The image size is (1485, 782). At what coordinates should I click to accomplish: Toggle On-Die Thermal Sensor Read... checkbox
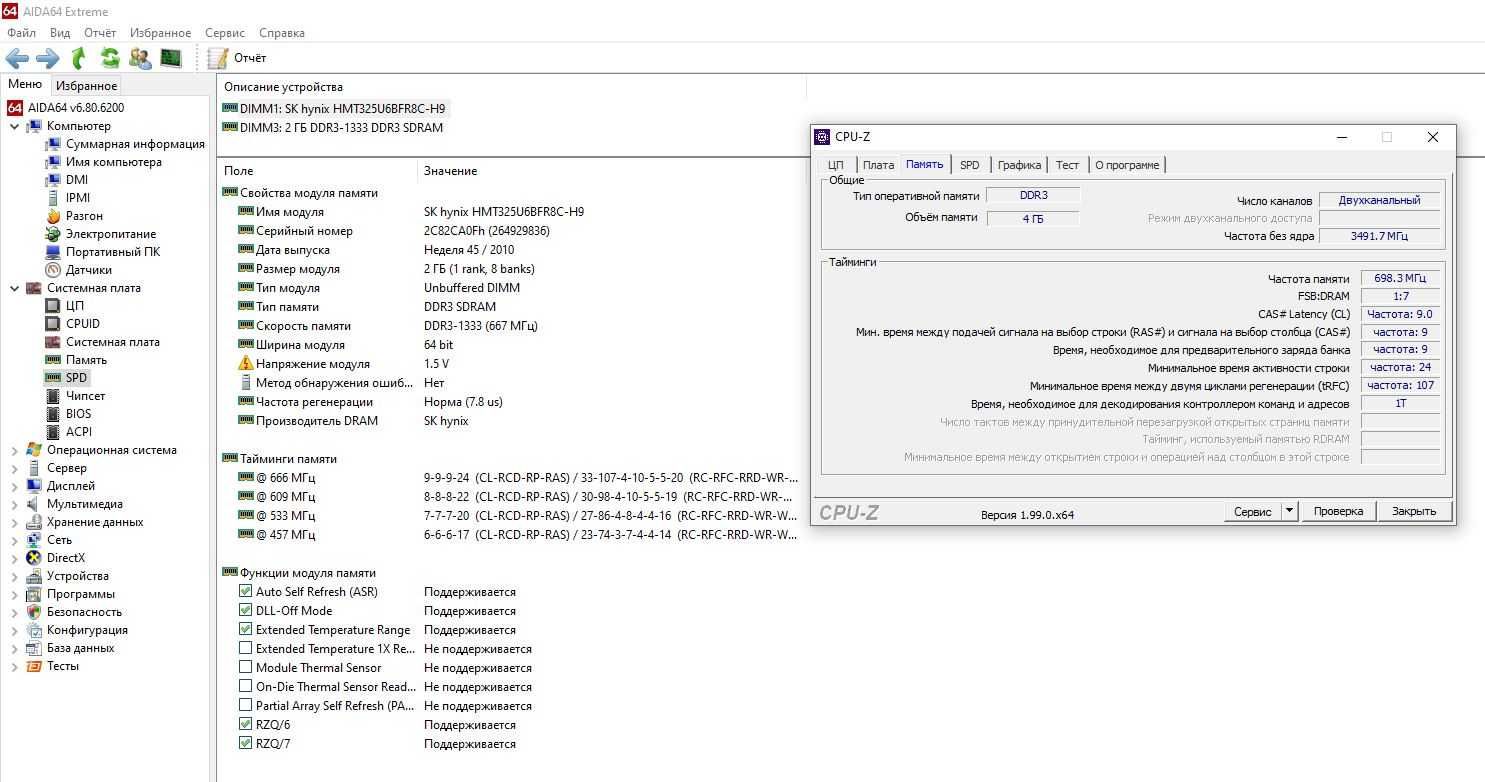pos(246,687)
